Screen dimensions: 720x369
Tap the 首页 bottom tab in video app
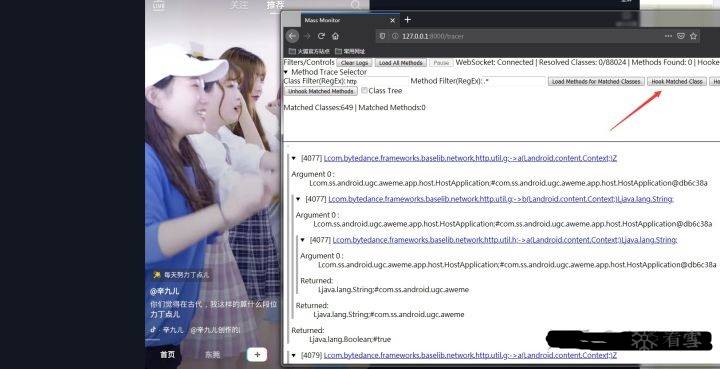(167, 355)
